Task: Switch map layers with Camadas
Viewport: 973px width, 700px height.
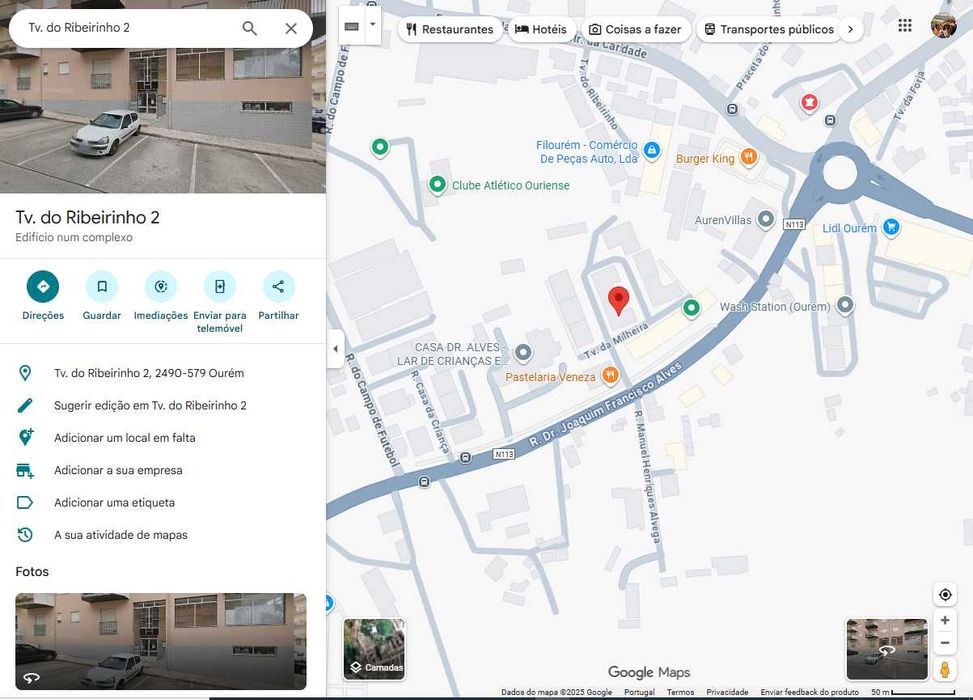Action: pyautogui.click(x=374, y=649)
